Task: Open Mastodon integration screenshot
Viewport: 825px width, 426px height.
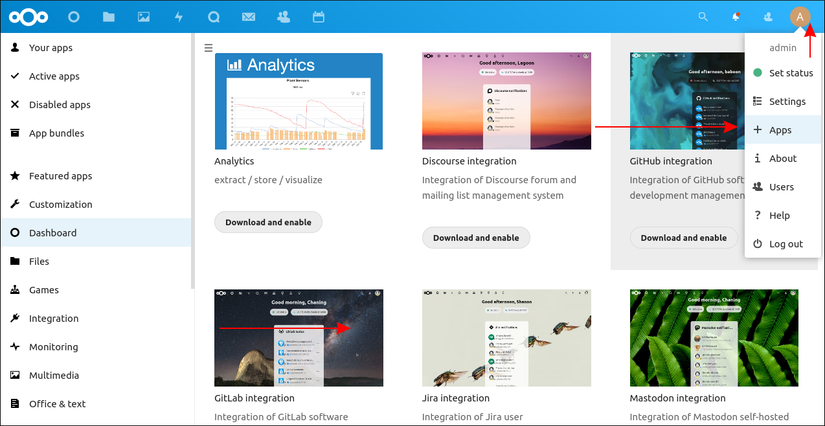Action: pyautogui.click(x=714, y=338)
